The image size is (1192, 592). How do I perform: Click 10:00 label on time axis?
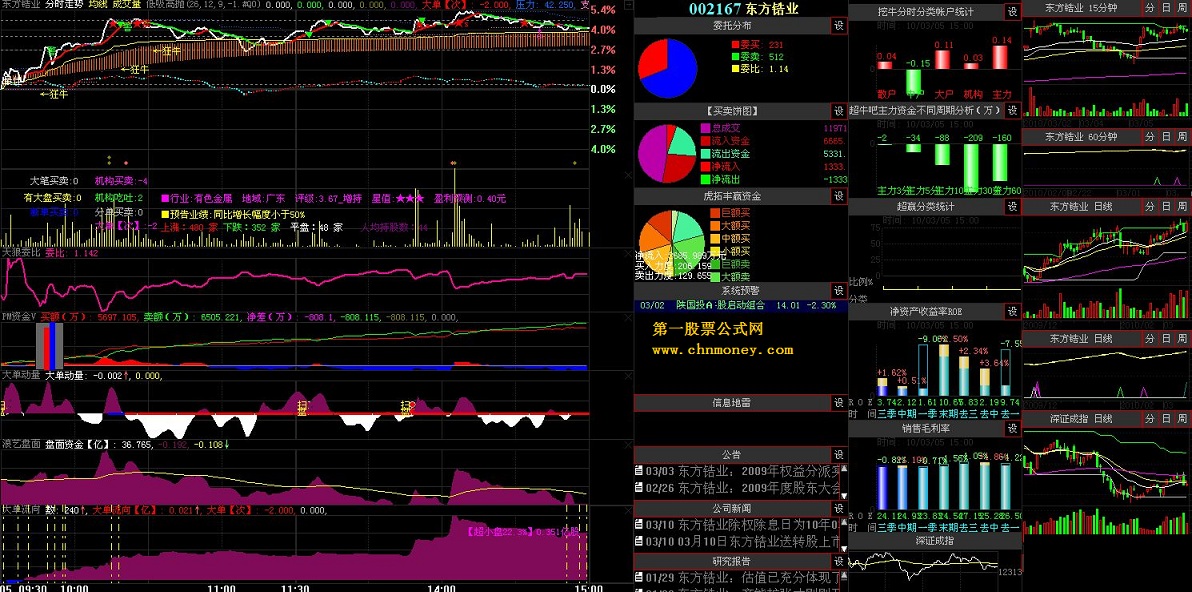tap(72, 587)
